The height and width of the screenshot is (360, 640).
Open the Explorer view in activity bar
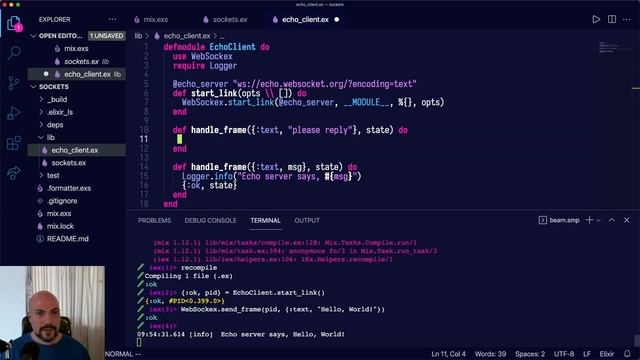[x=14, y=24]
